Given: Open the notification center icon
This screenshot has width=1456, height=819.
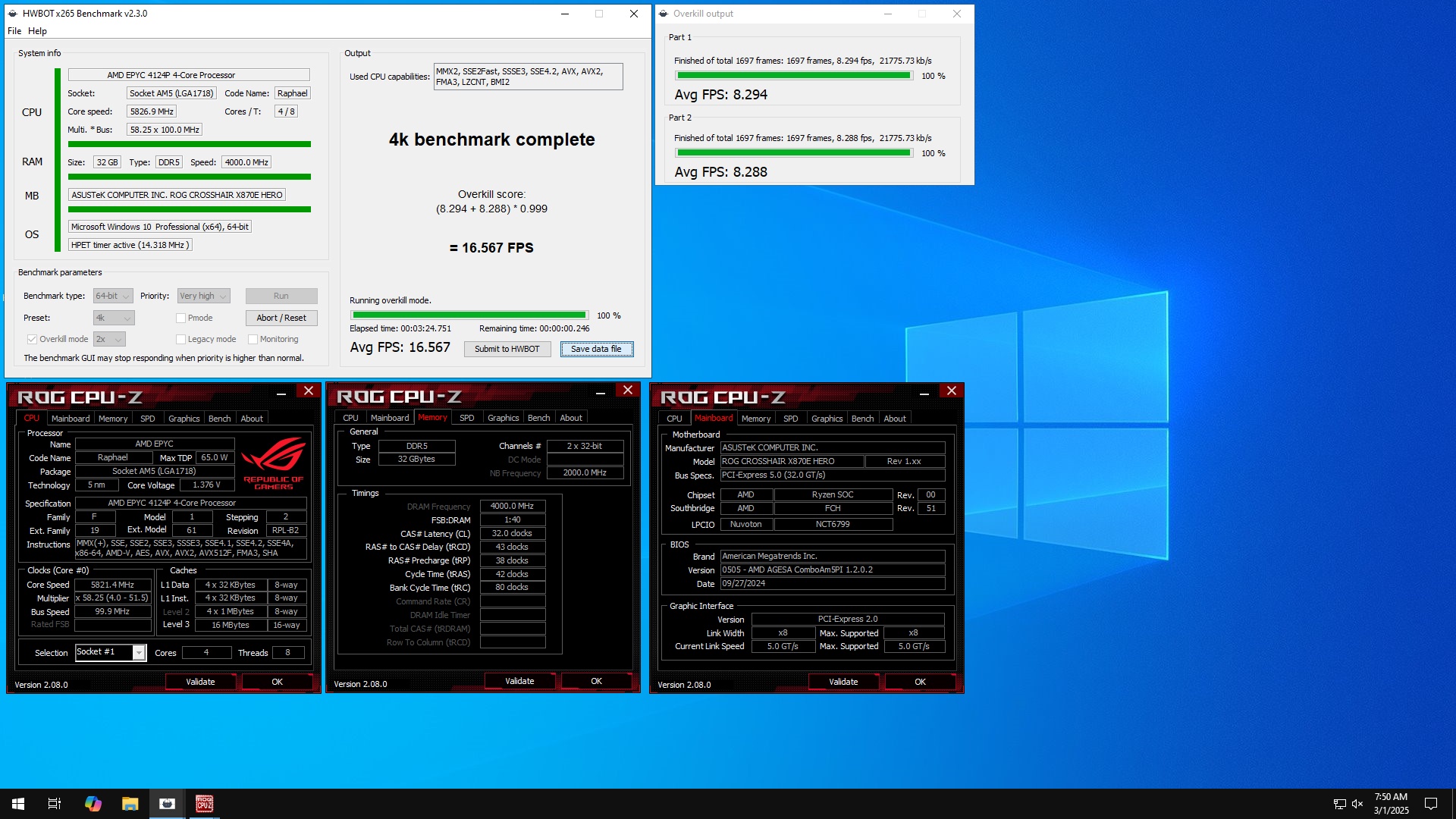Looking at the screenshot, I should coord(1431,804).
